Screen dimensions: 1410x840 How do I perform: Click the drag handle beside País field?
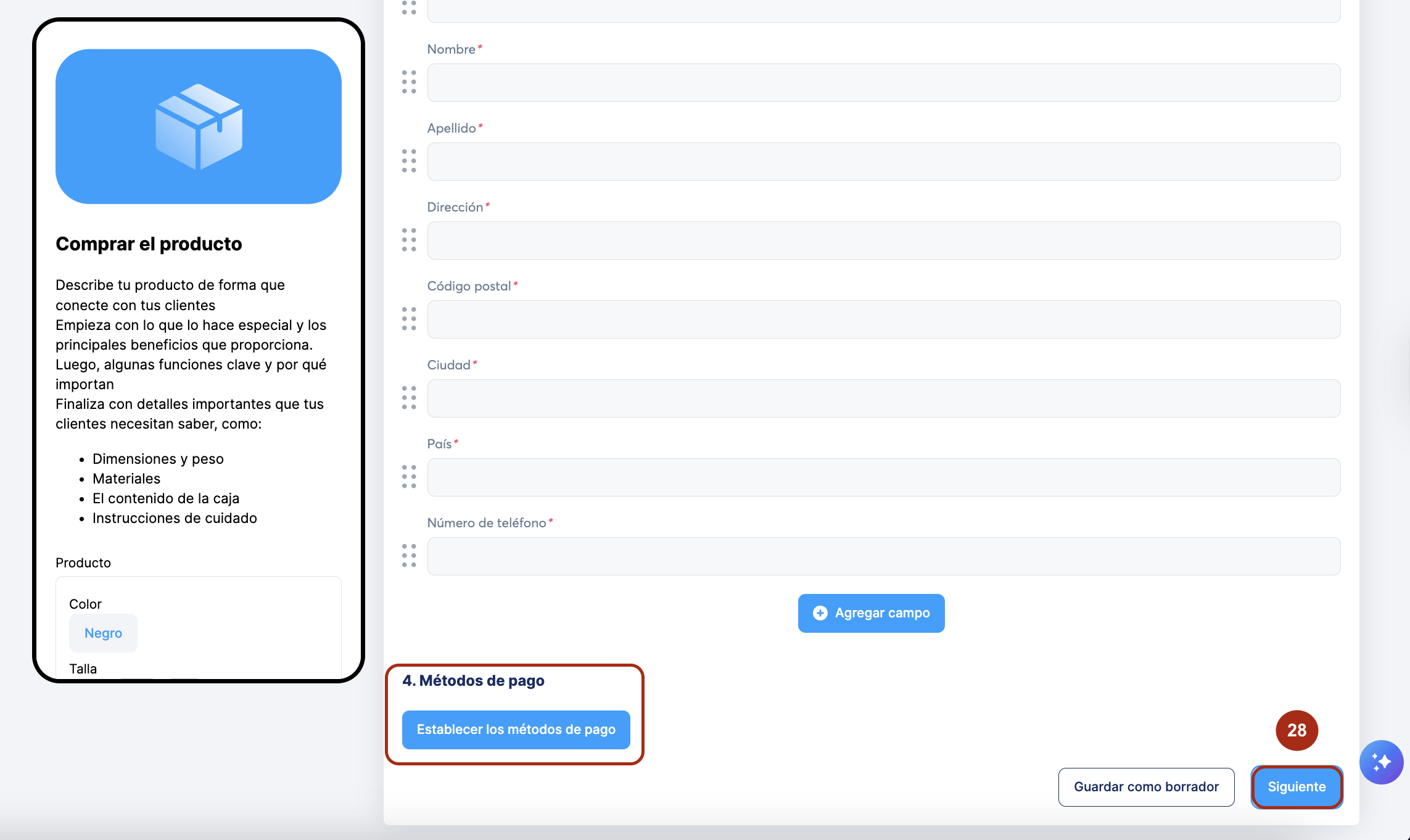pyautogui.click(x=409, y=477)
